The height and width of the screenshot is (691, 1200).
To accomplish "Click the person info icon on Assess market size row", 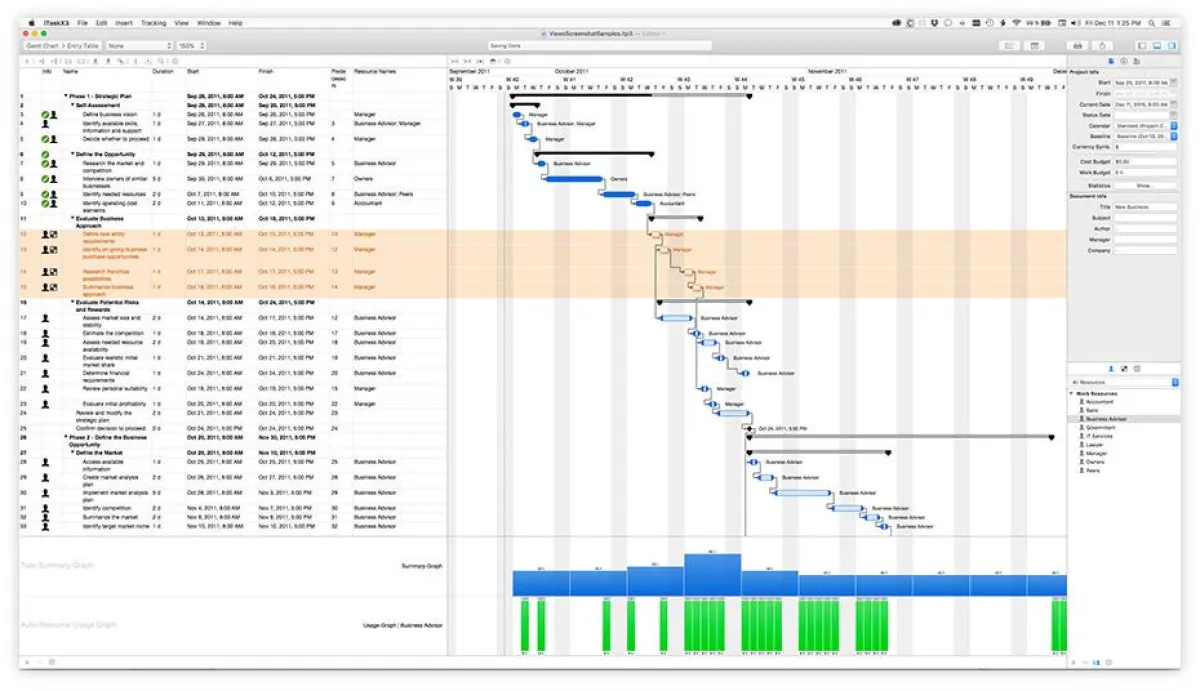I will pos(42,317).
